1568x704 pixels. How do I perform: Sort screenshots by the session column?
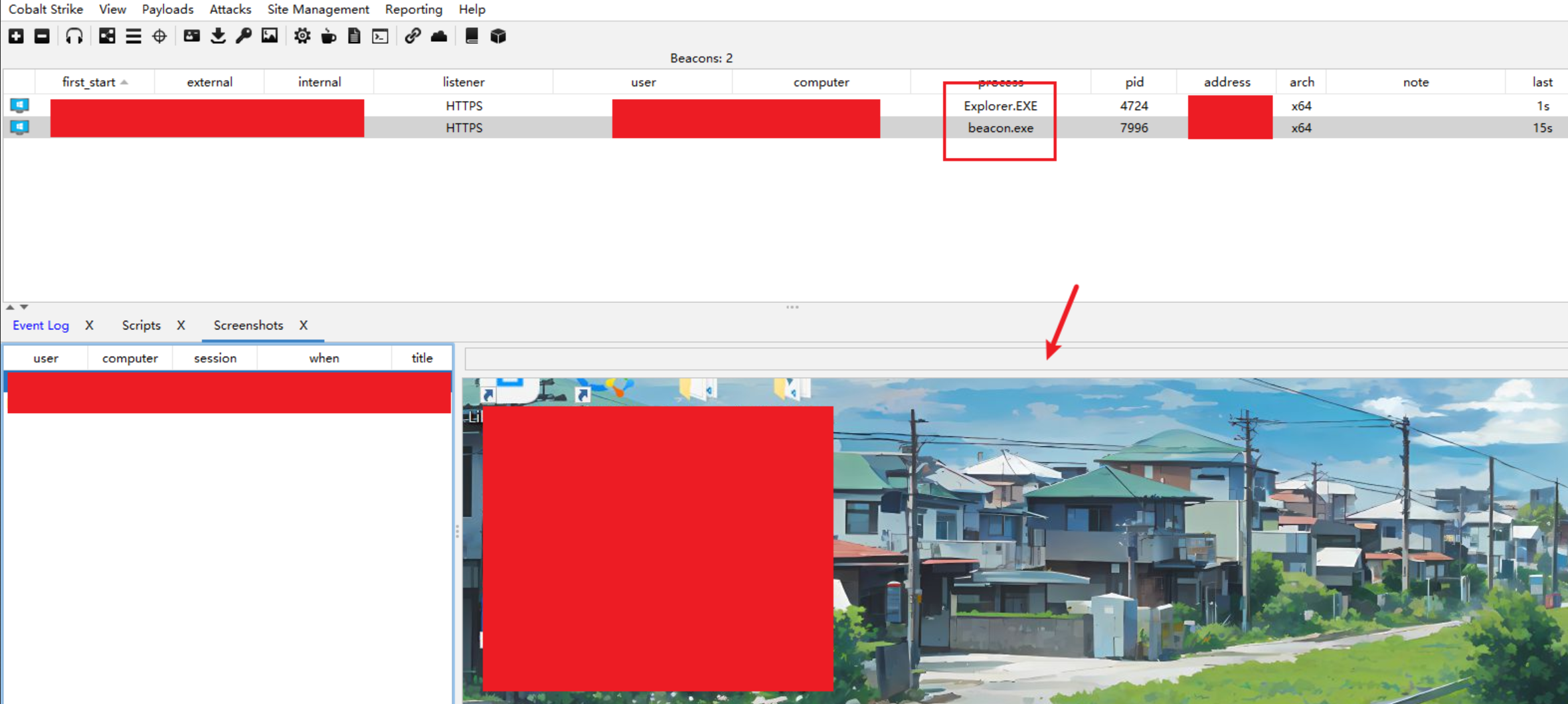tap(215, 358)
